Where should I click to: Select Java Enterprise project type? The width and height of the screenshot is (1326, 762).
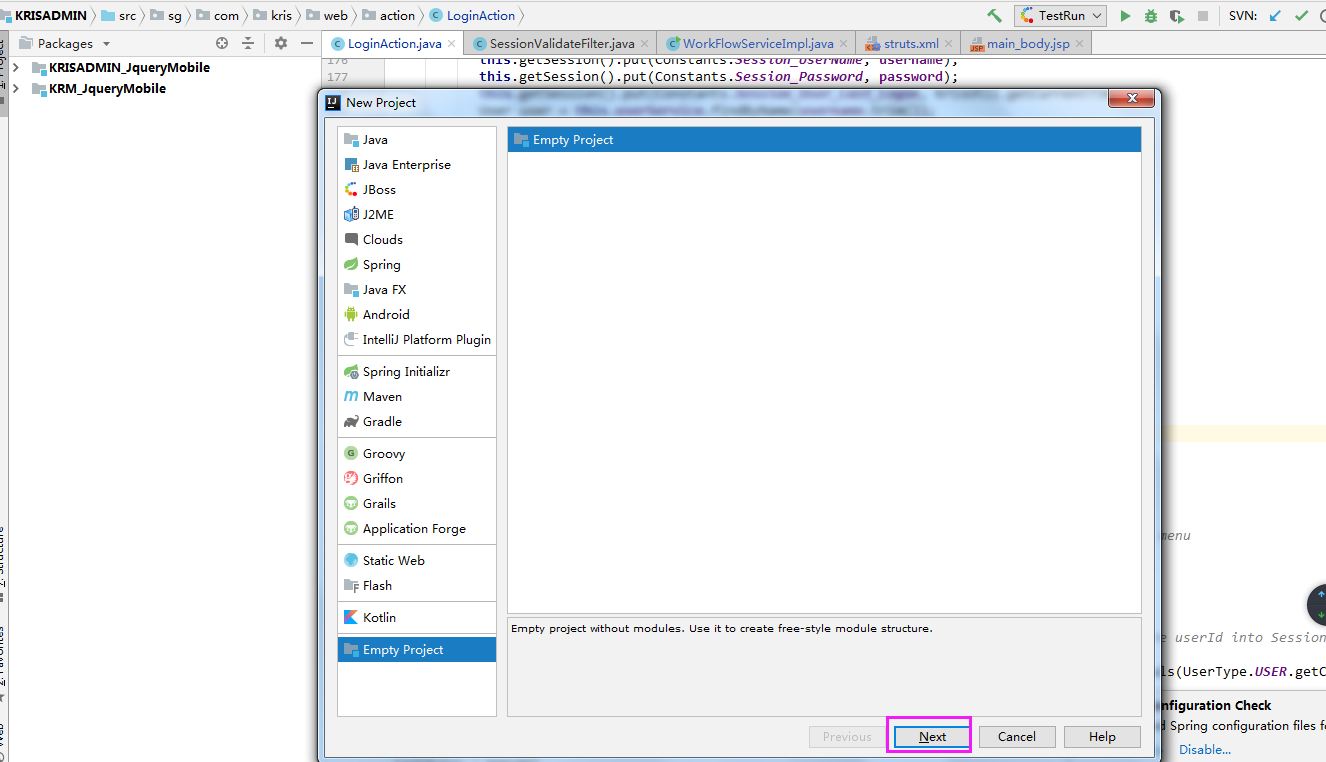point(417,164)
